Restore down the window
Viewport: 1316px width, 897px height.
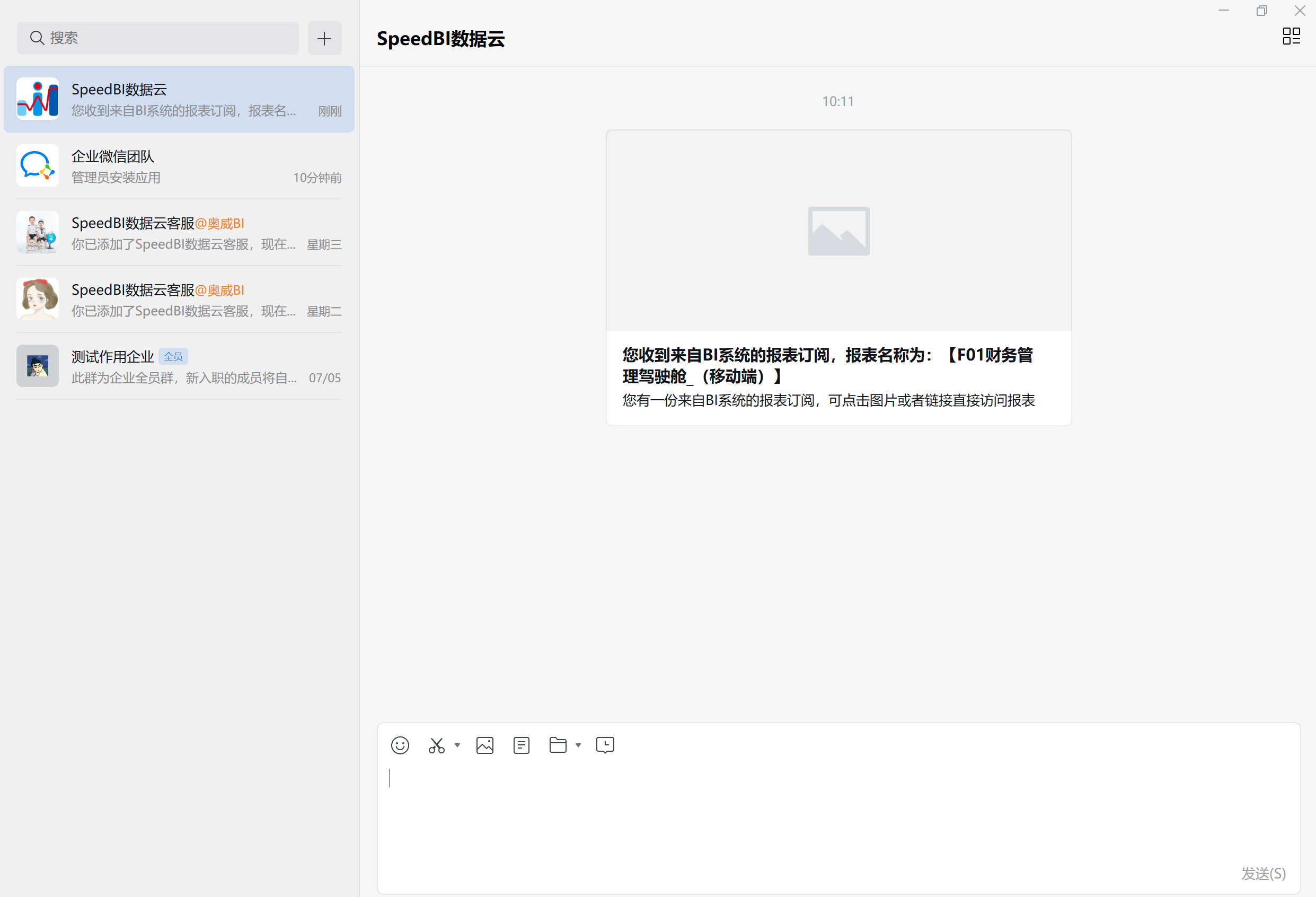point(1261,11)
